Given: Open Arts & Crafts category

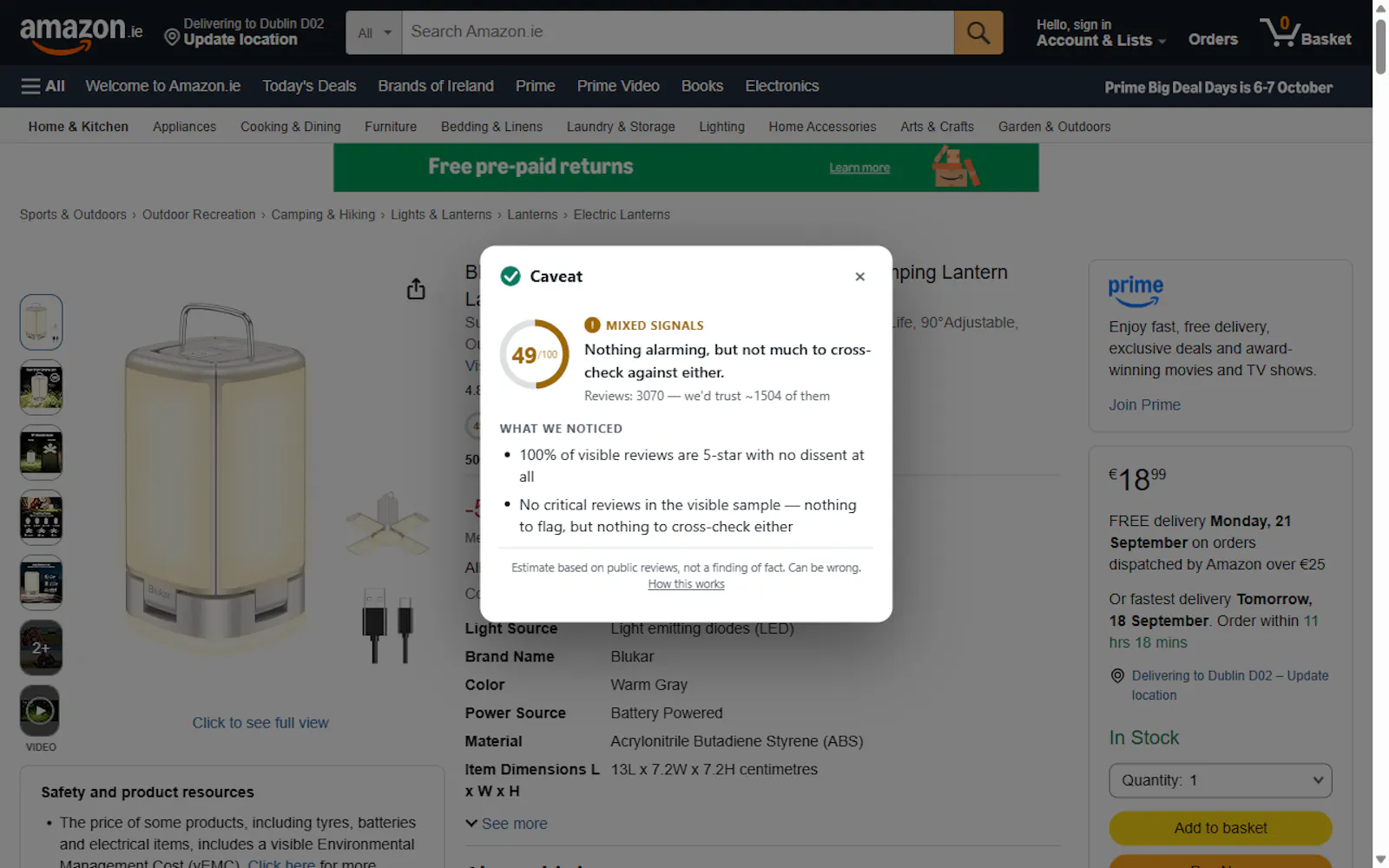Looking at the screenshot, I should 938,127.
